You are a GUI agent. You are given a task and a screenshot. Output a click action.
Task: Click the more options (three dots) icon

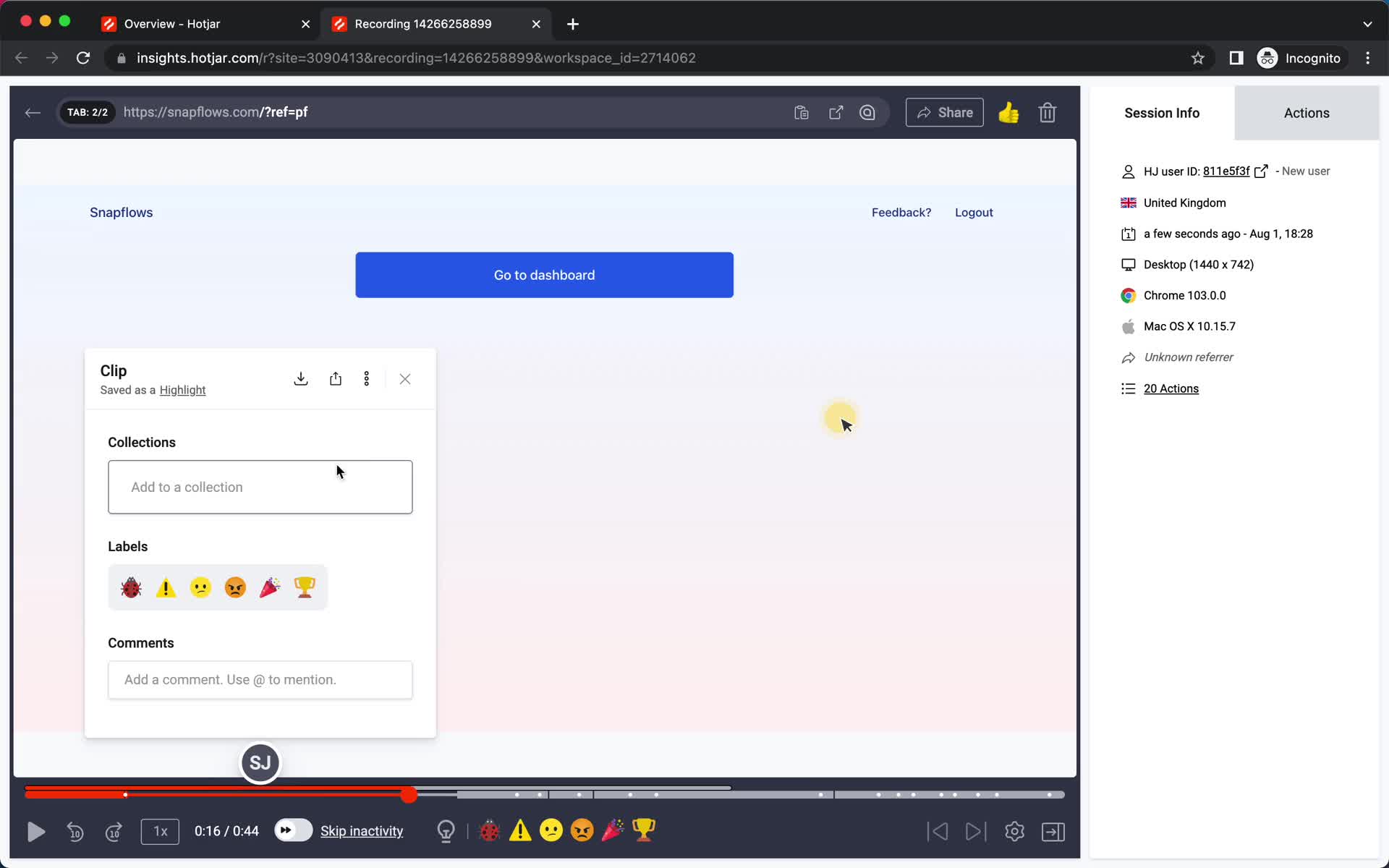pos(367,378)
